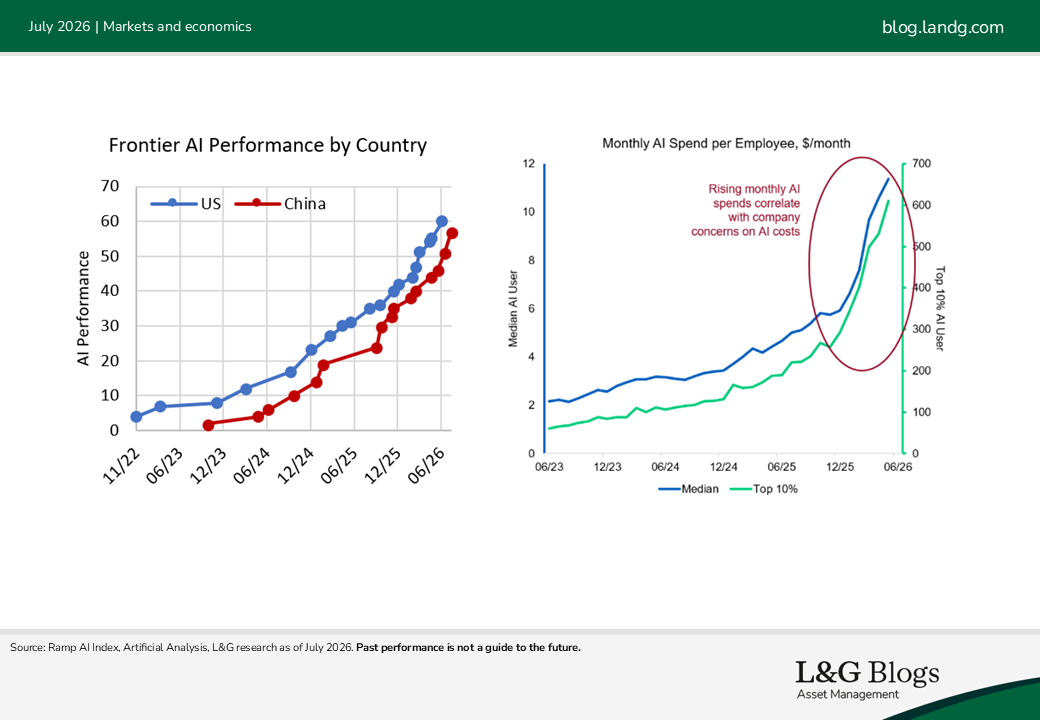Viewport: 1040px width, 720px height.
Task: Click the 12/24 x-axis label on left chart
Action: click(296, 465)
